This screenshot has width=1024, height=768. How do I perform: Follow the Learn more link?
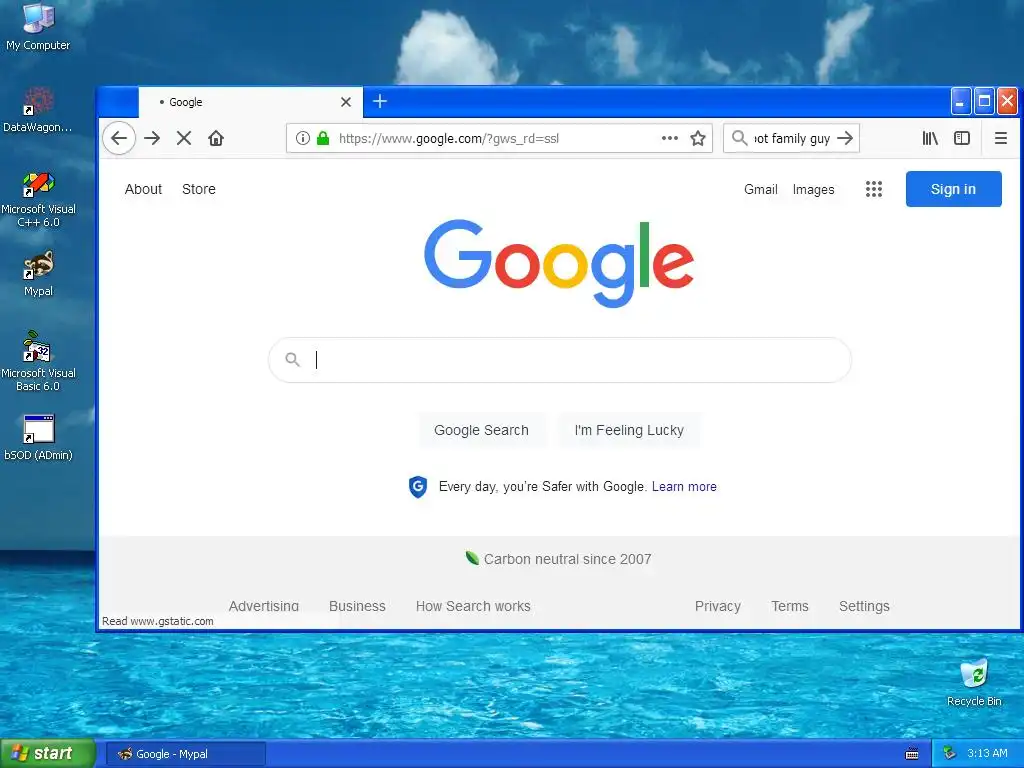tap(684, 487)
